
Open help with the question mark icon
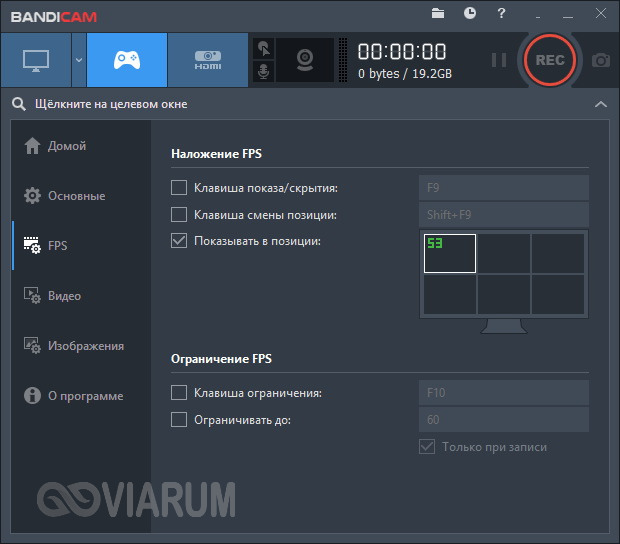click(501, 13)
